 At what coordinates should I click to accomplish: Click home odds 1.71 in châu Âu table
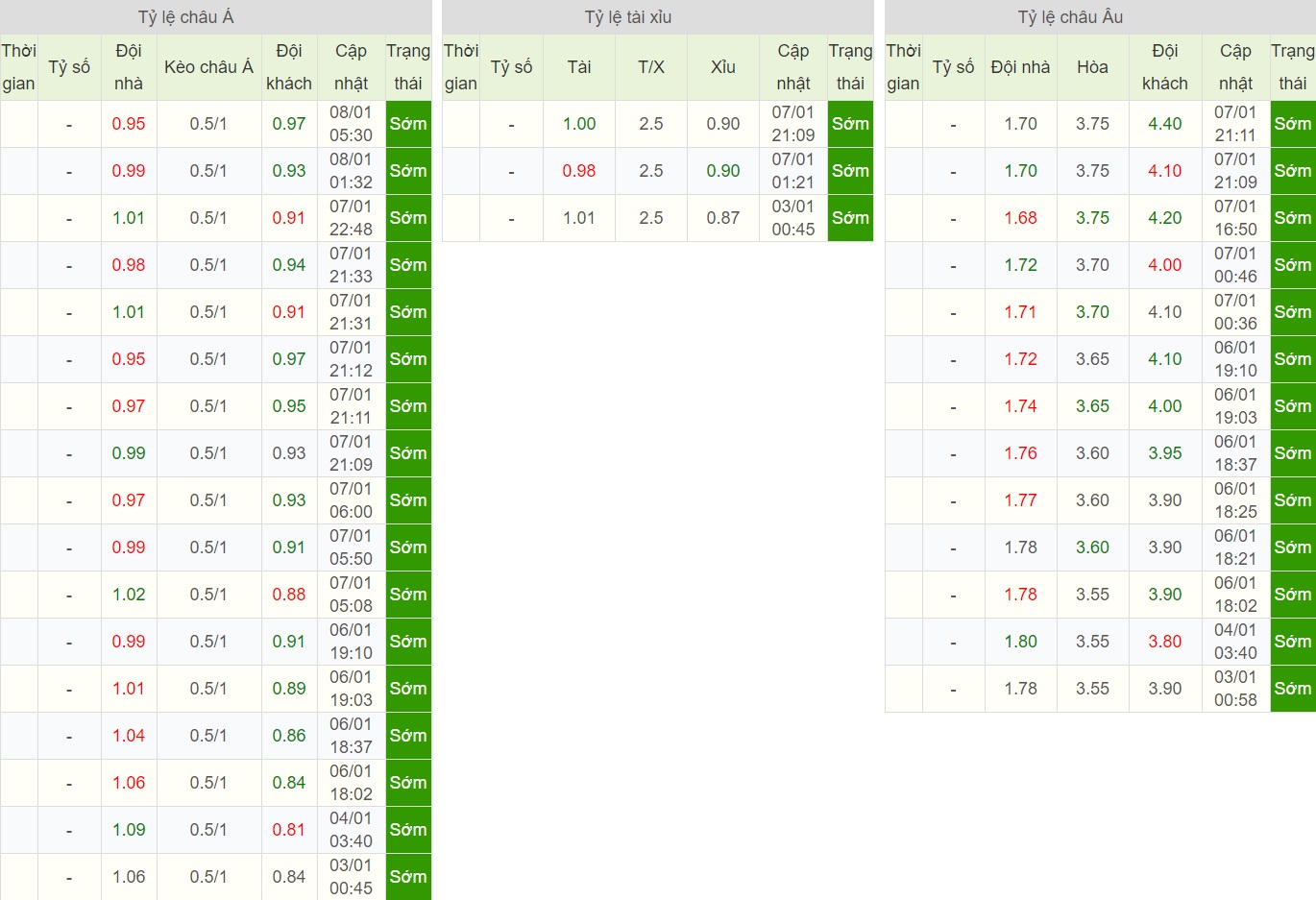tap(1020, 312)
